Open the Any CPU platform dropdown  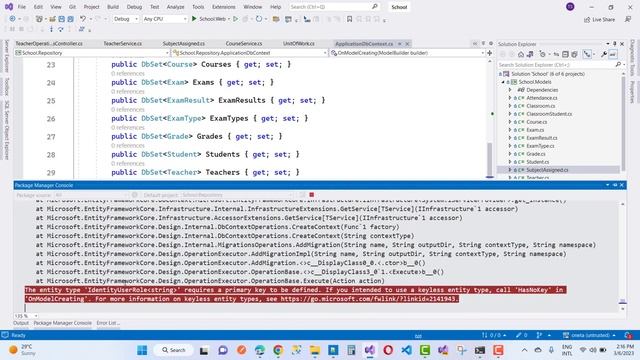click(x=164, y=19)
